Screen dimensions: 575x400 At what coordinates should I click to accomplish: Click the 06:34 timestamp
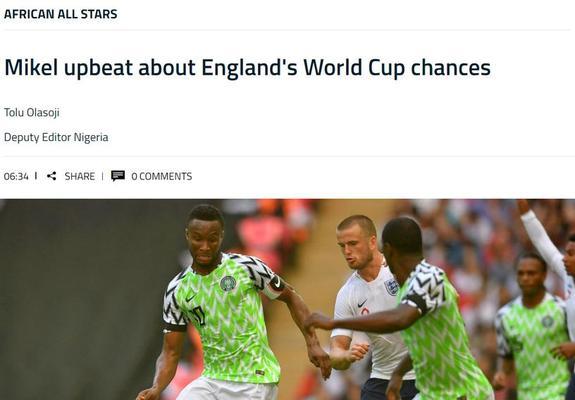point(16,176)
